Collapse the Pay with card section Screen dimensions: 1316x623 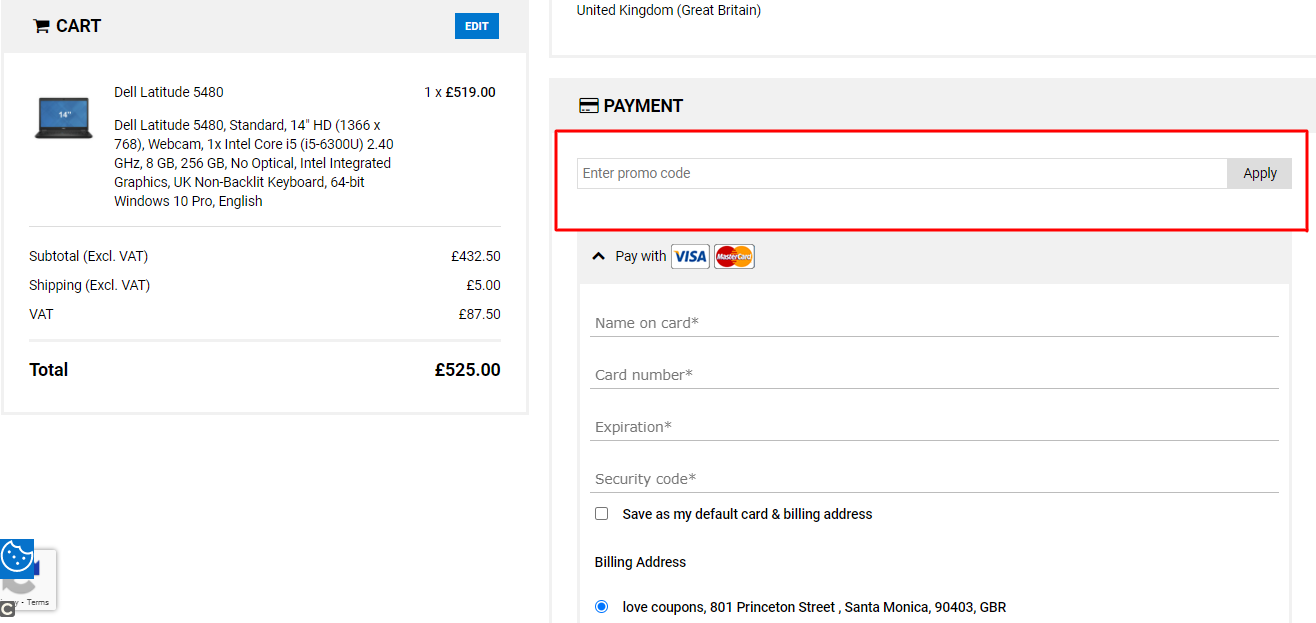pos(599,256)
